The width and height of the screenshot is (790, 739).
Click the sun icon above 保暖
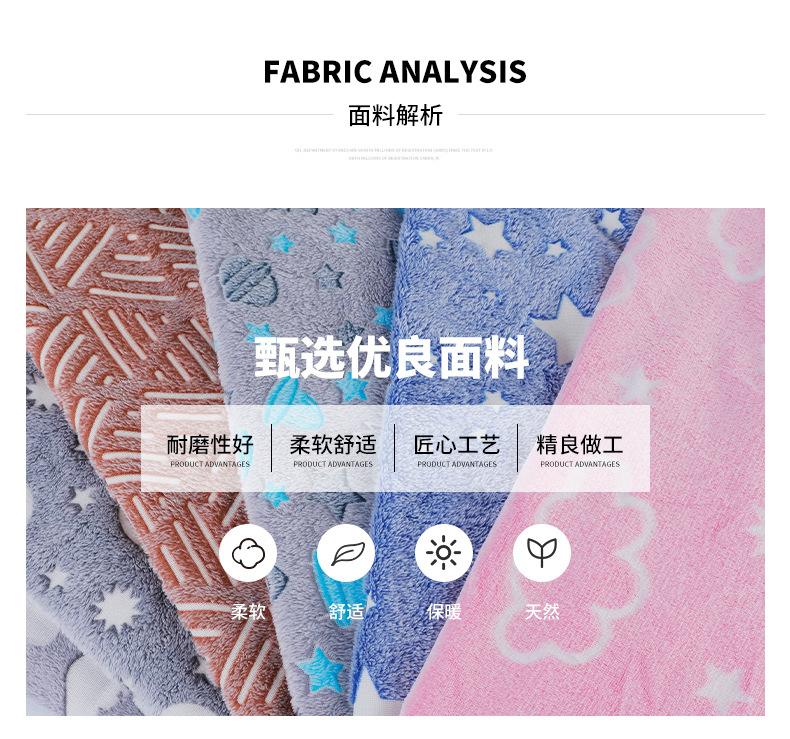[444, 553]
